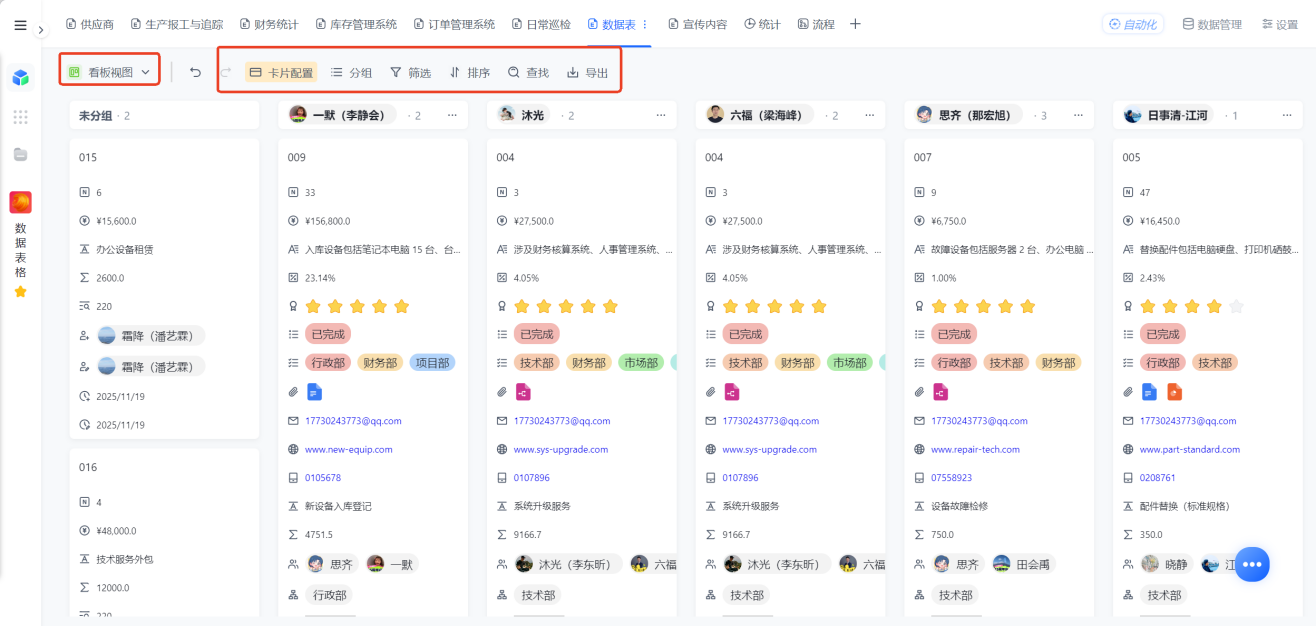Open the 统计 tab

(762, 24)
